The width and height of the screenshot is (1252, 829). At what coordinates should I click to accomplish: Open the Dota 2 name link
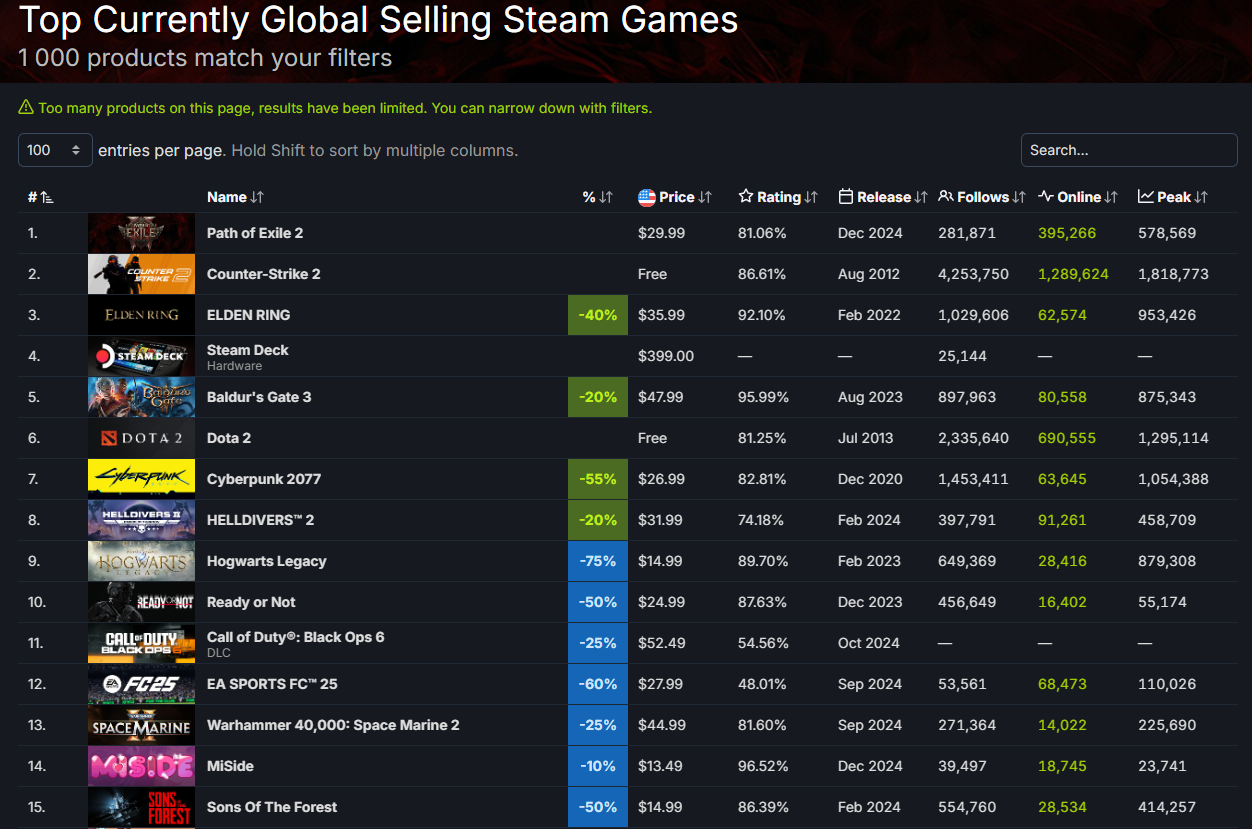click(x=229, y=438)
